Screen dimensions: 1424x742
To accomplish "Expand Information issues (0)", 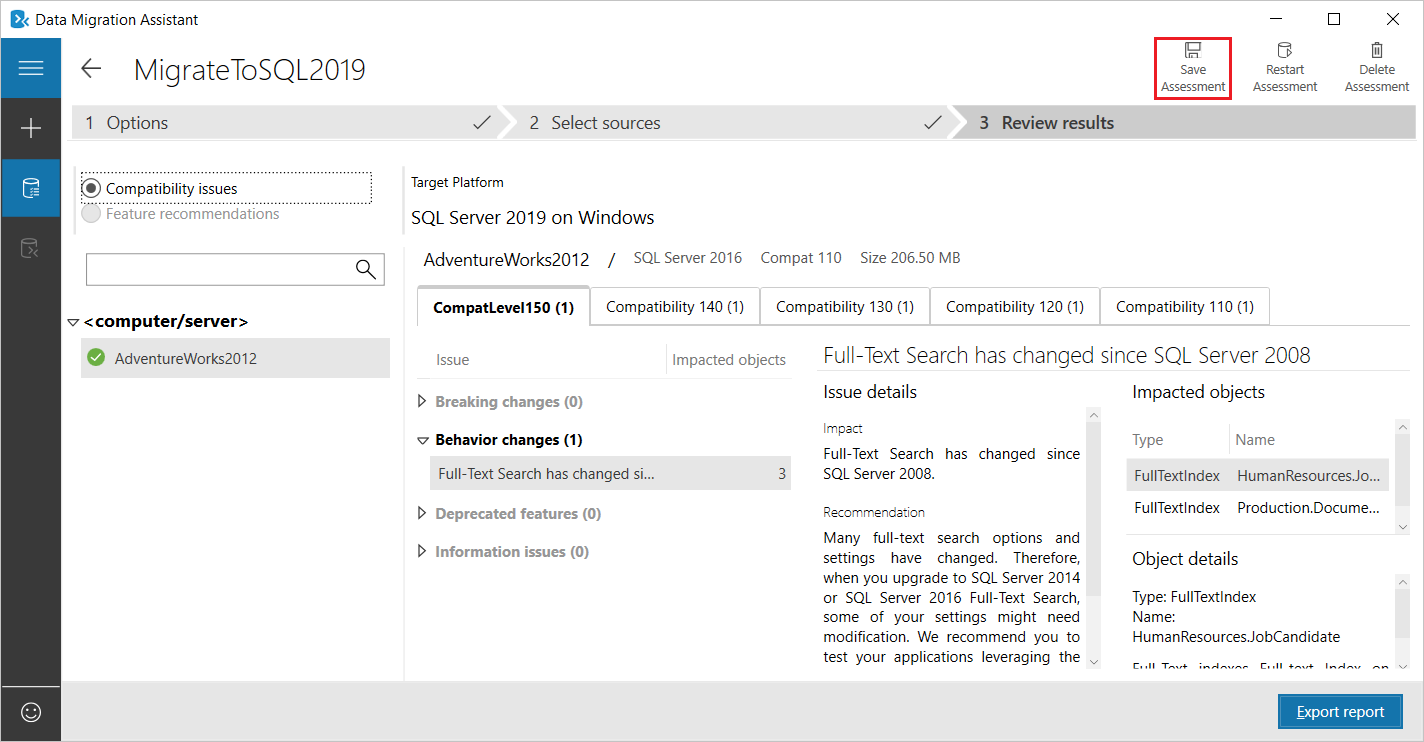I will point(421,551).
